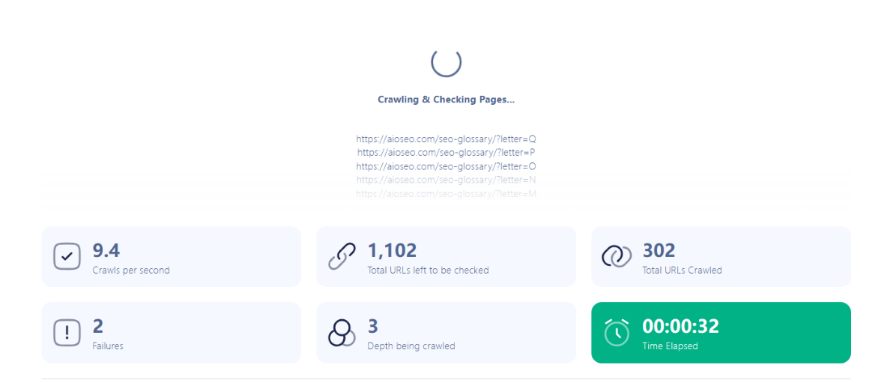Click the 9.4 crawls per second value
The image size is (877, 383).
[x=106, y=251]
